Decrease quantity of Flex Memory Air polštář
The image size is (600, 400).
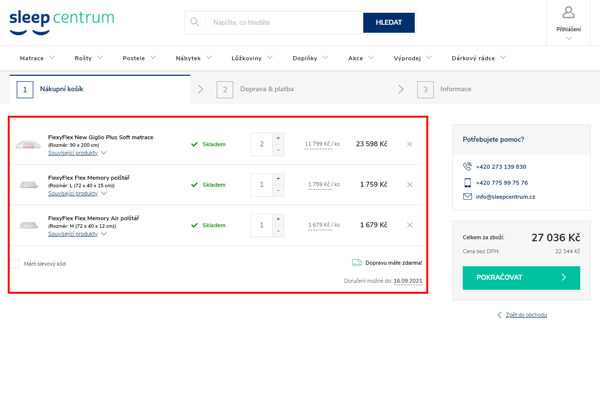278,231
